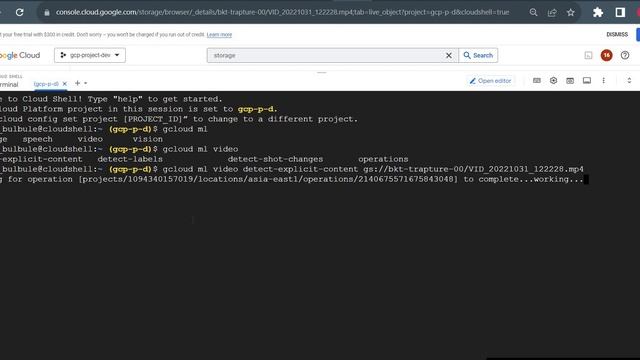Open the terminal keyboard icon
The width and height of the screenshot is (640, 360).
point(537,81)
